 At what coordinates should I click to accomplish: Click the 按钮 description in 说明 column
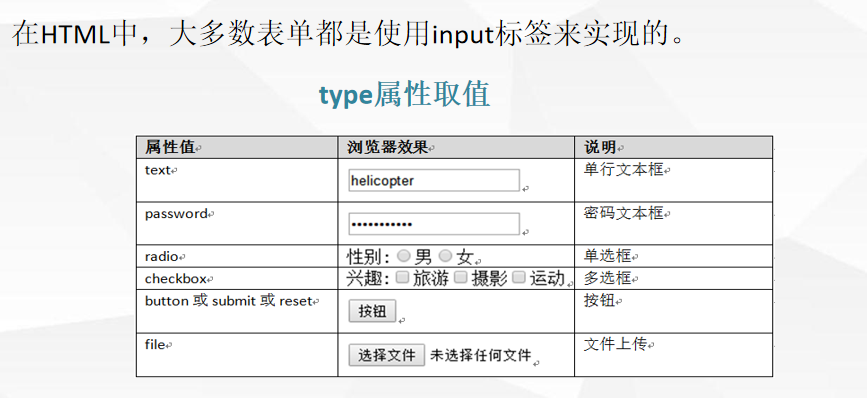click(600, 300)
